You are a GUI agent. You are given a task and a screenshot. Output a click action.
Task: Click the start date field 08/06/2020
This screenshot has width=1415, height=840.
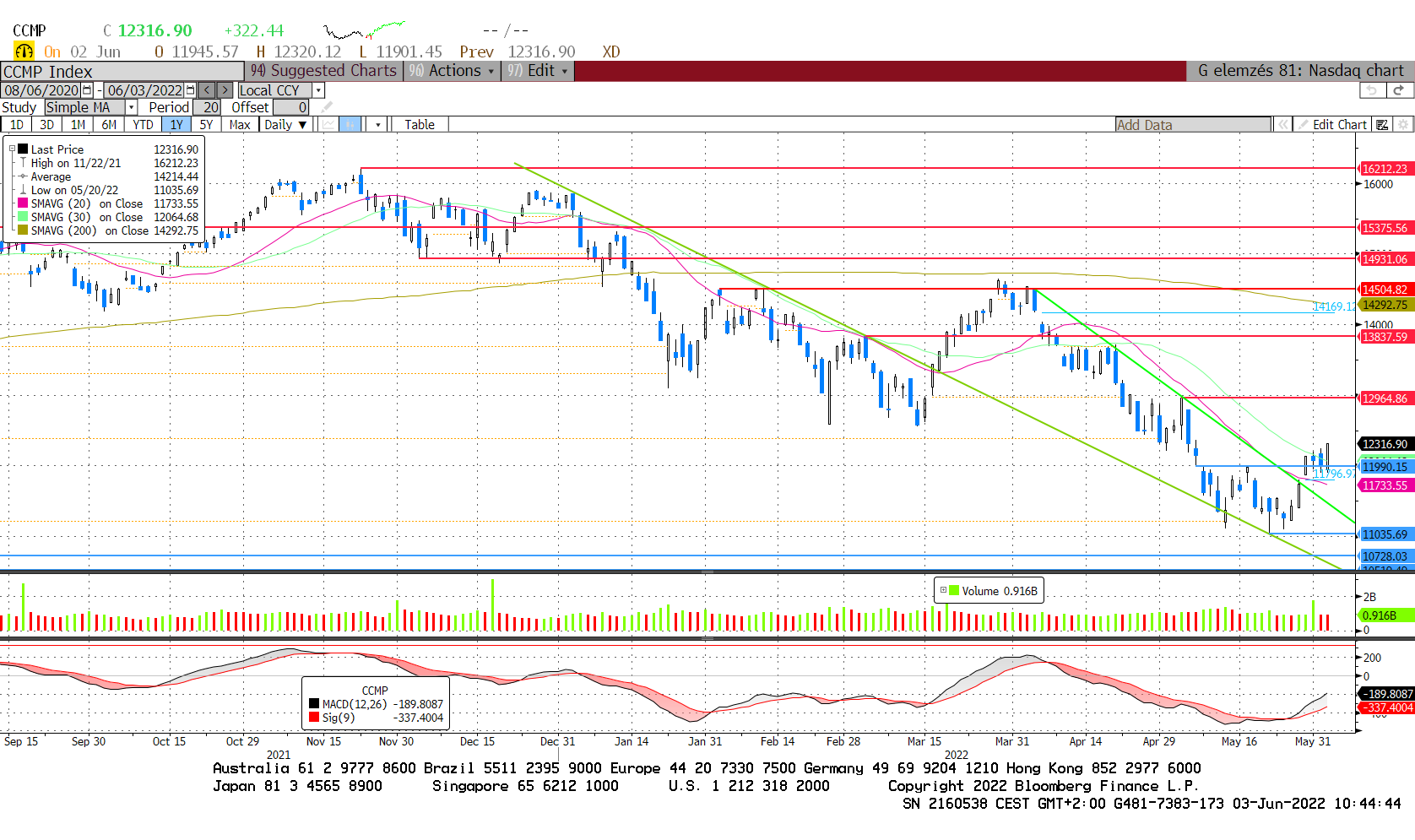point(41,90)
